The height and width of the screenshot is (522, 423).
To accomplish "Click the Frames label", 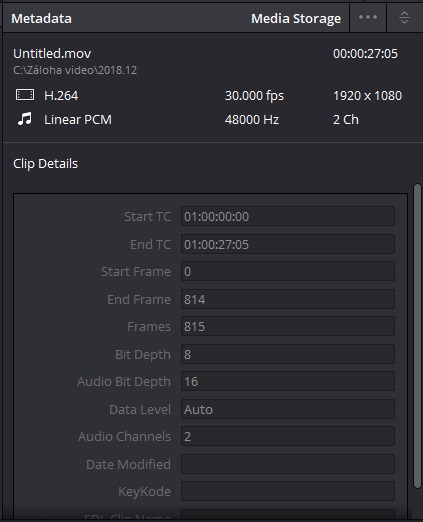I will (x=149, y=326).
